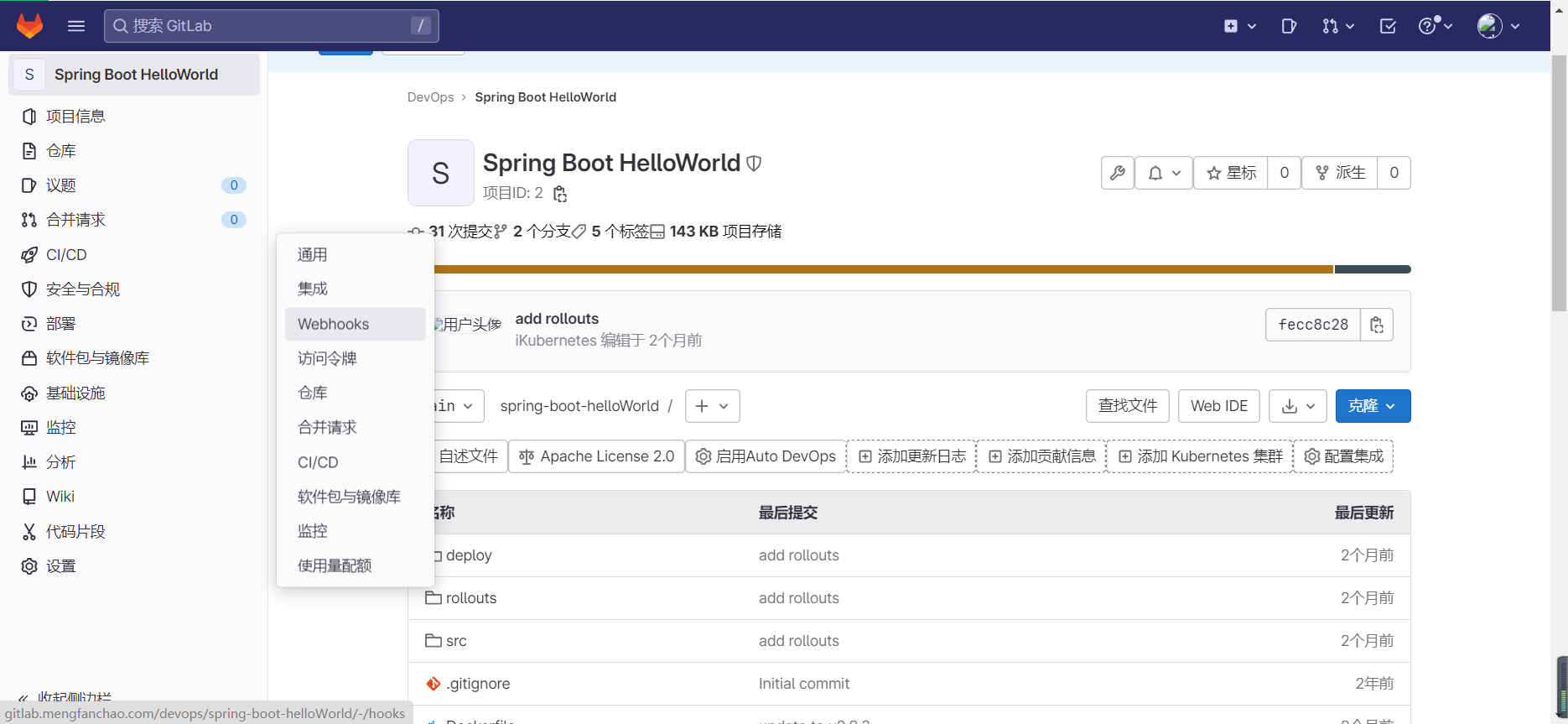This screenshot has height=724, width=1568.
Task: Click the GitLab fox logo
Action: pos(30,26)
